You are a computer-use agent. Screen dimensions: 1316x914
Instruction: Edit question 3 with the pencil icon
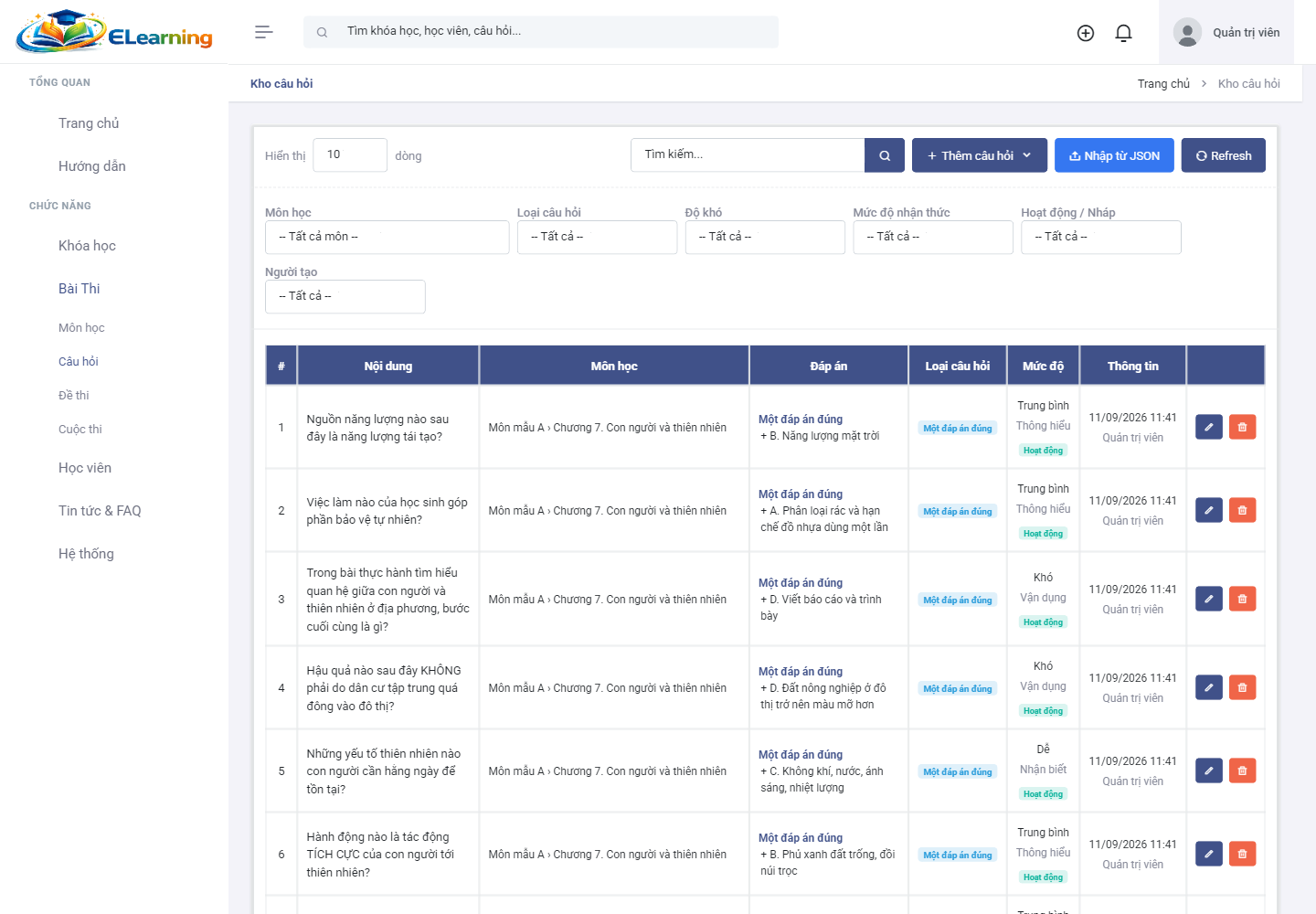(x=1209, y=599)
